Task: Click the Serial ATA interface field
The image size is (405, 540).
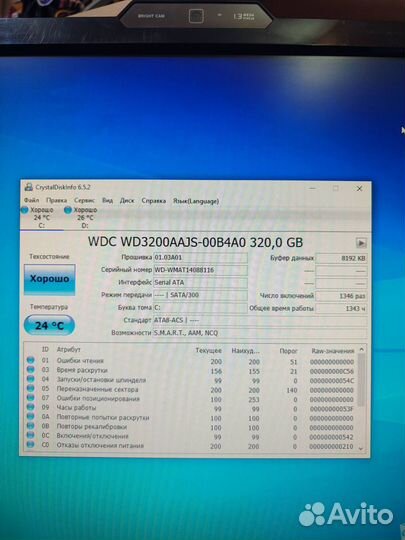Action: point(200,282)
